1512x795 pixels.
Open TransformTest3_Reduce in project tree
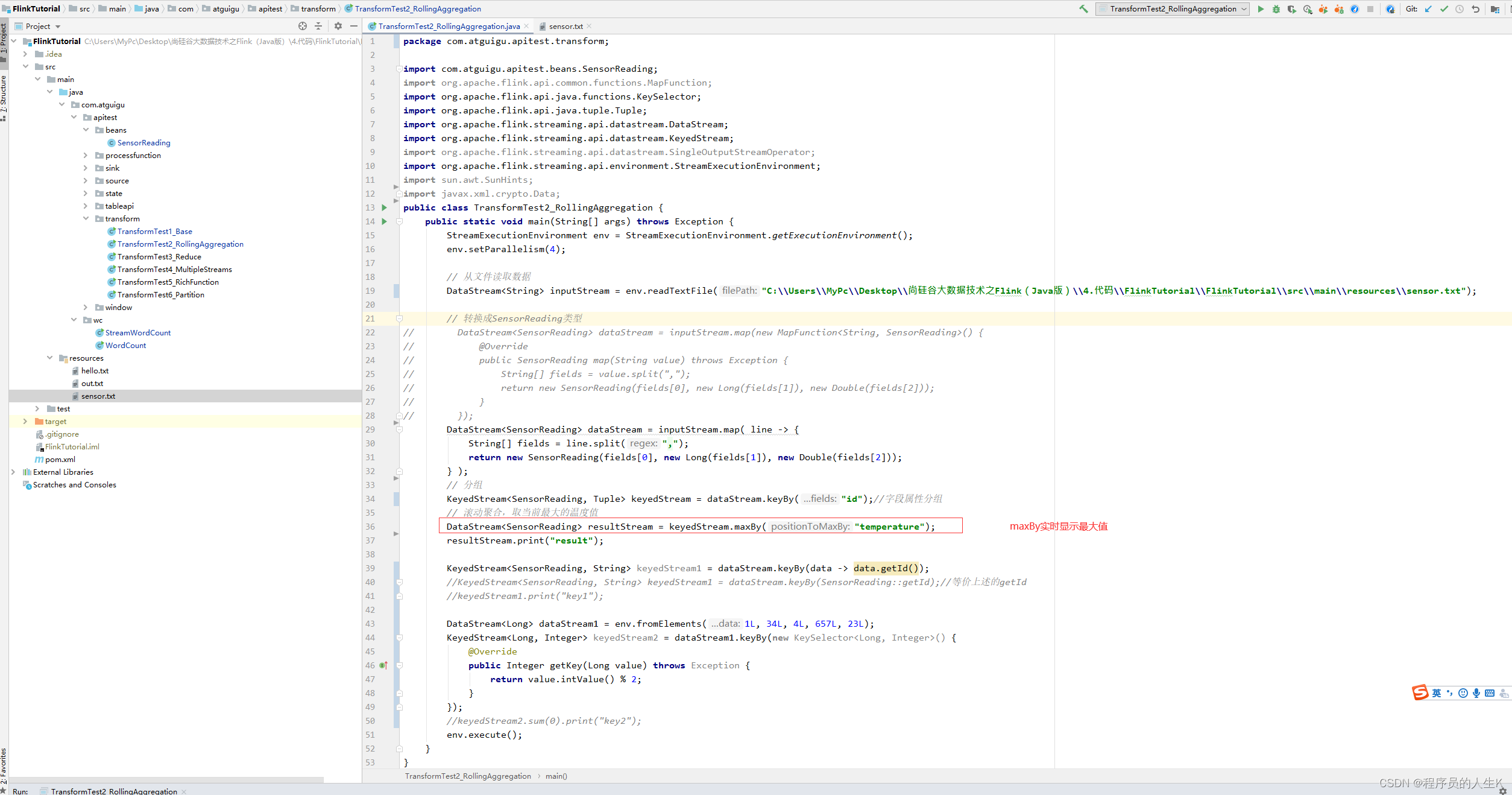click(159, 257)
